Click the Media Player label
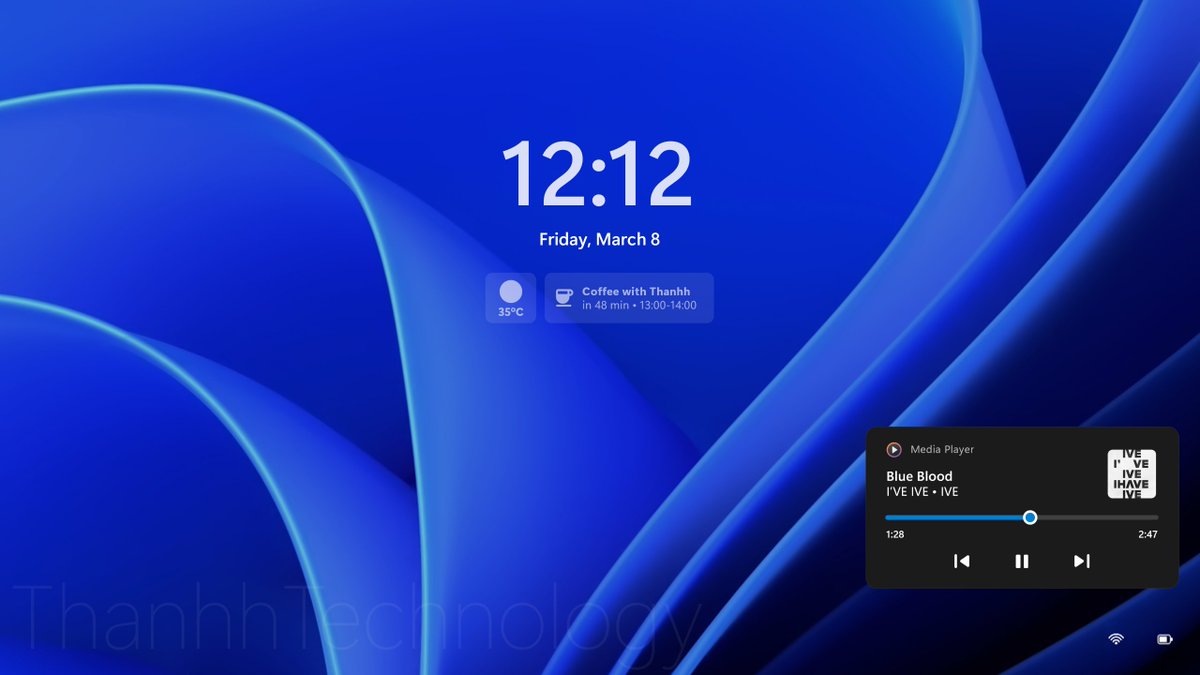Viewport: 1200px width, 675px height. pyautogui.click(x=942, y=450)
